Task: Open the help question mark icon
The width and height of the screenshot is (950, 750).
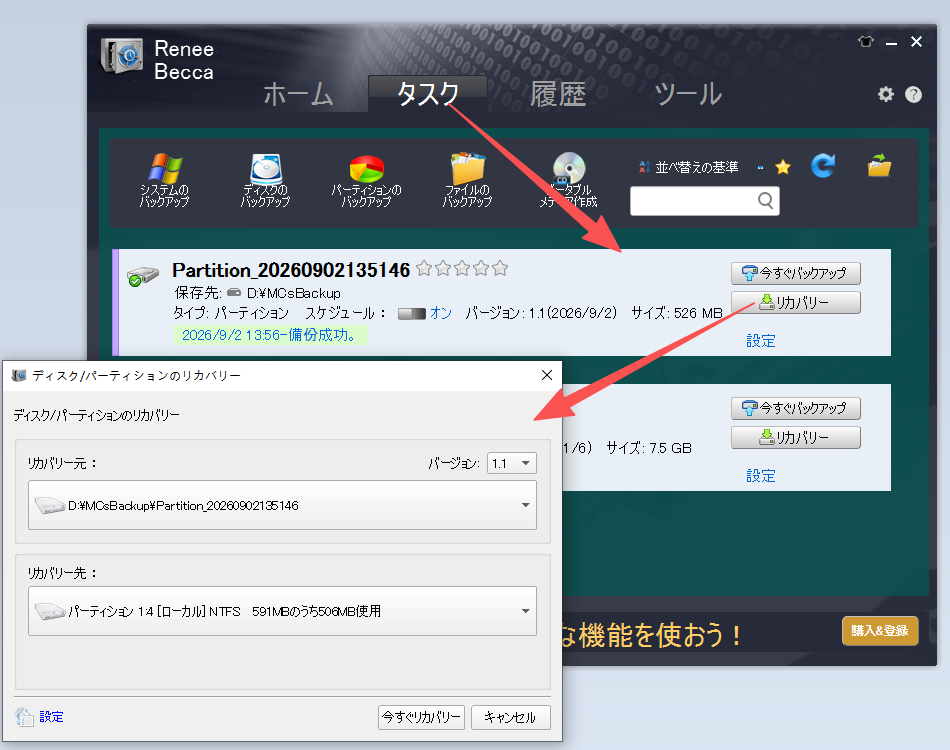Action: [x=913, y=95]
